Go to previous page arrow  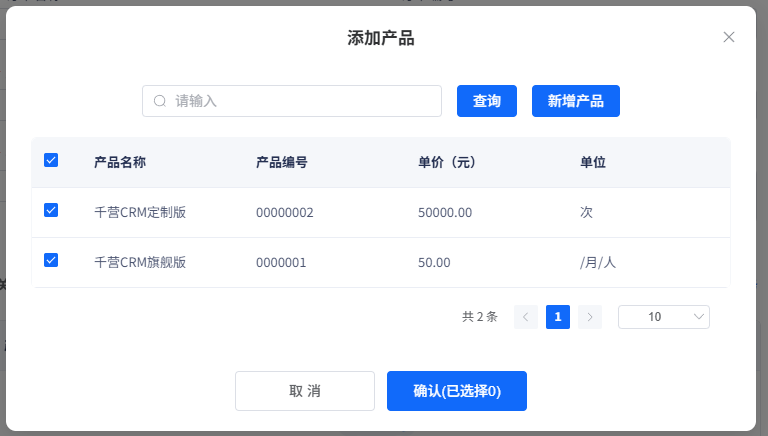[x=526, y=317]
